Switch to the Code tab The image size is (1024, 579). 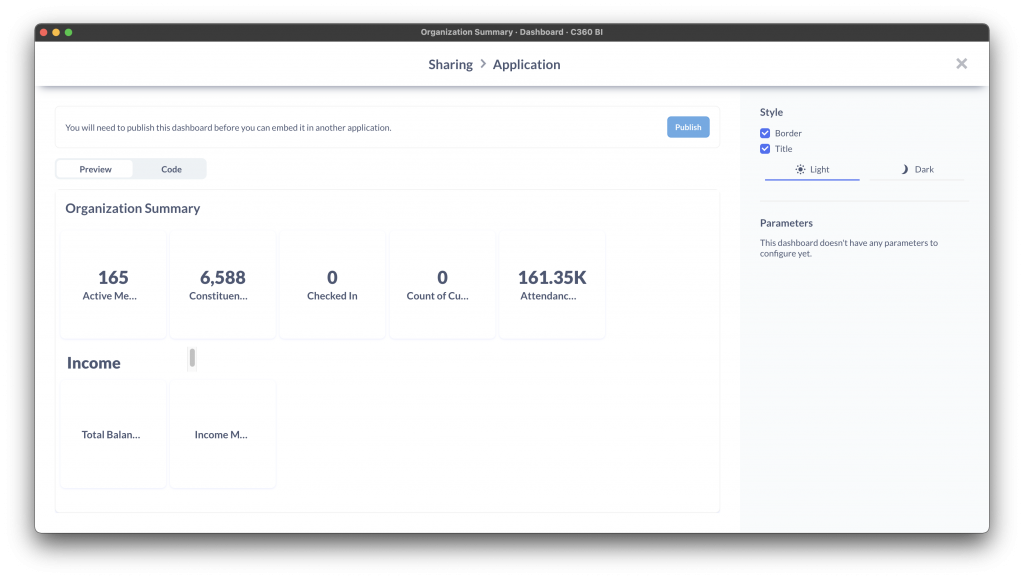pos(171,169)
